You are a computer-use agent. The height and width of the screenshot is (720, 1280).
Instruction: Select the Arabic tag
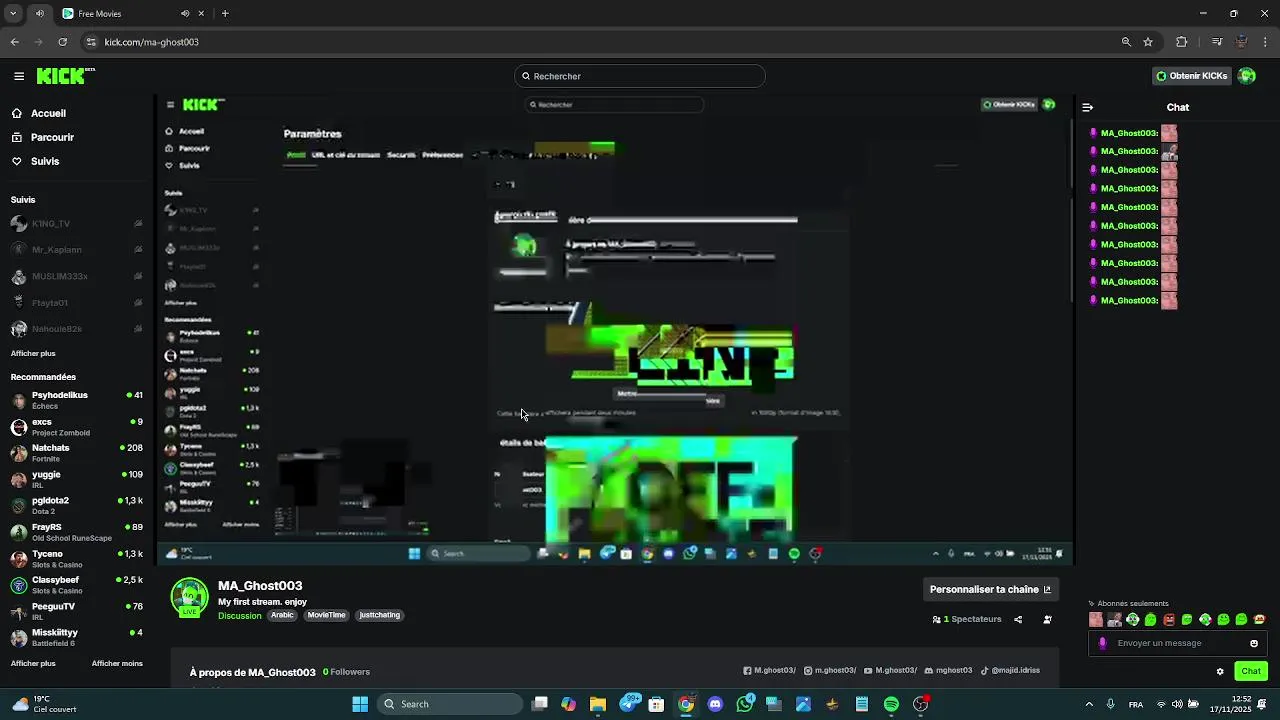pos(283,615)
